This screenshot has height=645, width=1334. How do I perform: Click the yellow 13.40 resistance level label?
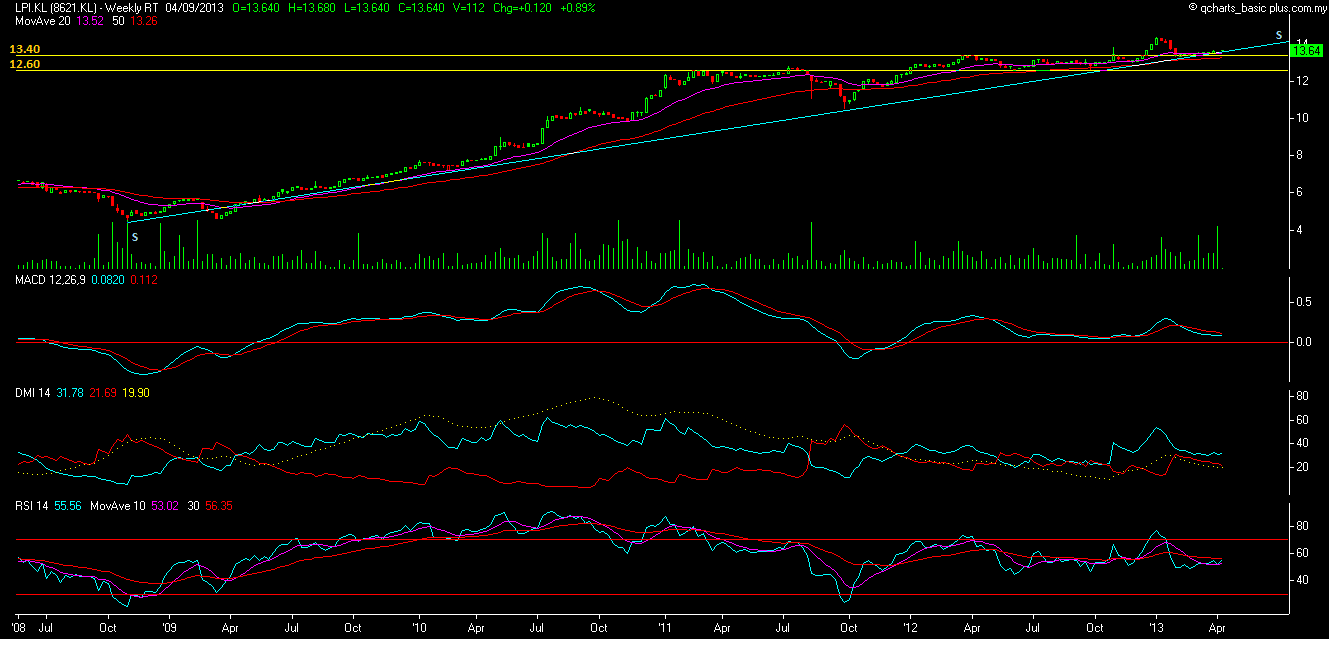(x=22, y=48)
